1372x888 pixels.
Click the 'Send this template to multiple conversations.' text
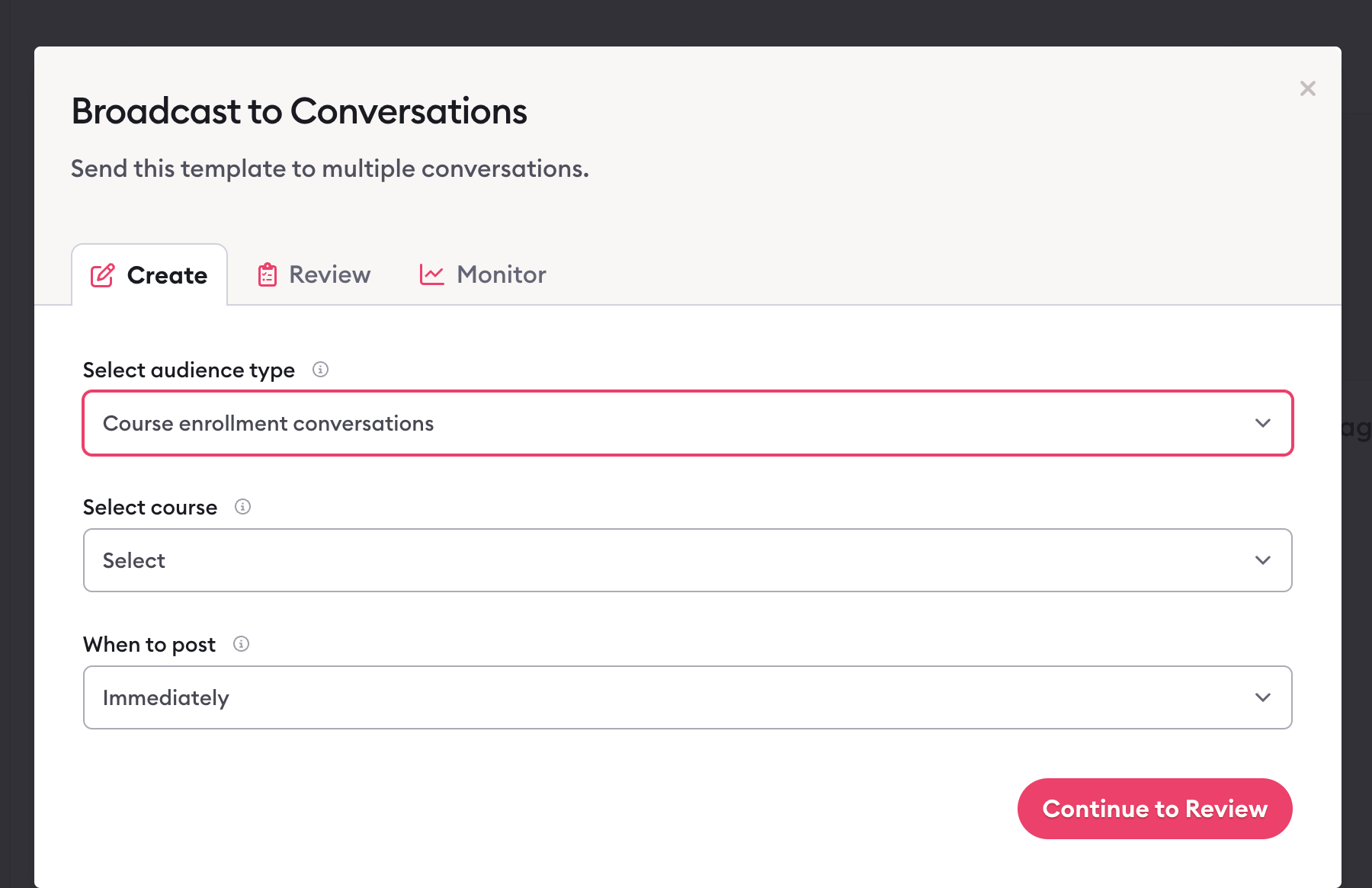point(330,168)
